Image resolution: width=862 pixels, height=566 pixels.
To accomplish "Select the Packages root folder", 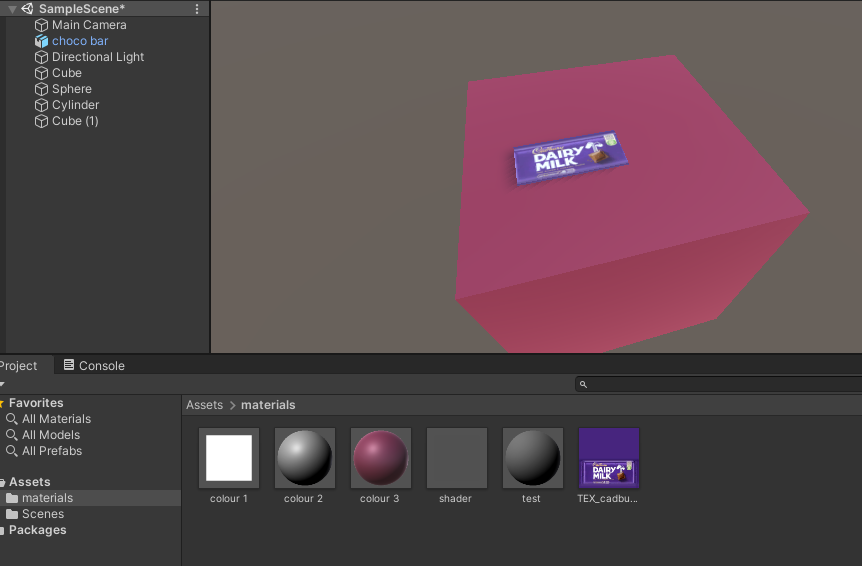I will (x=37, y=530).
